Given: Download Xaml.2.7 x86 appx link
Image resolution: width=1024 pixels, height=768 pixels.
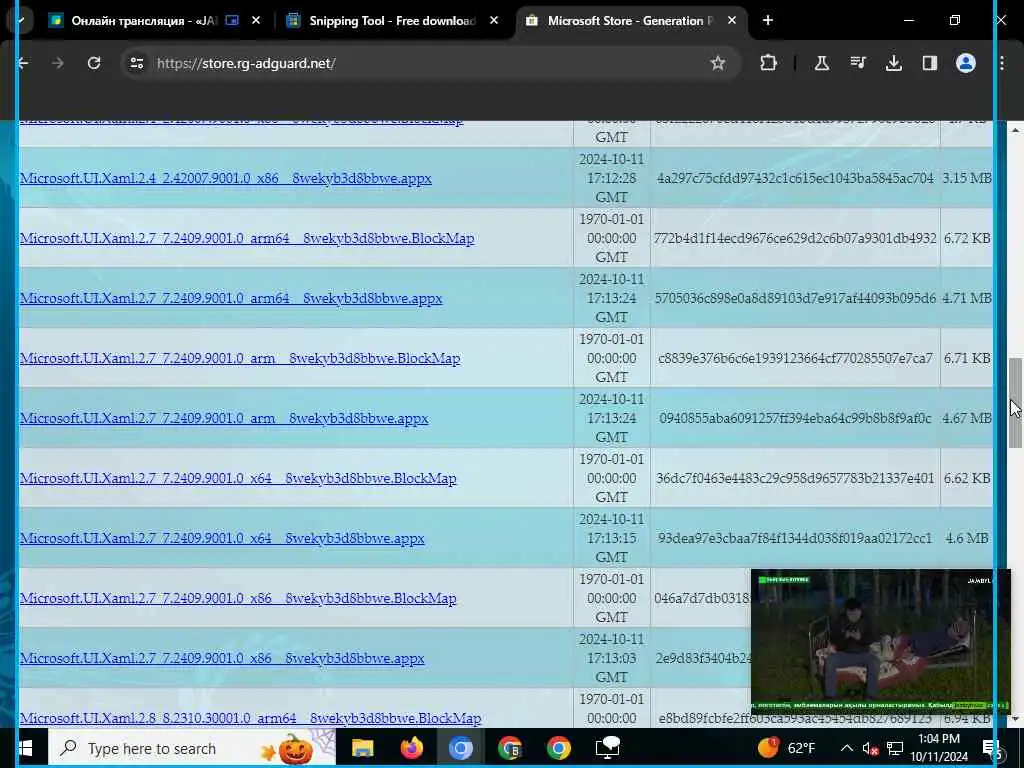Looking at the screenshot, I should [x=222, y=659].
